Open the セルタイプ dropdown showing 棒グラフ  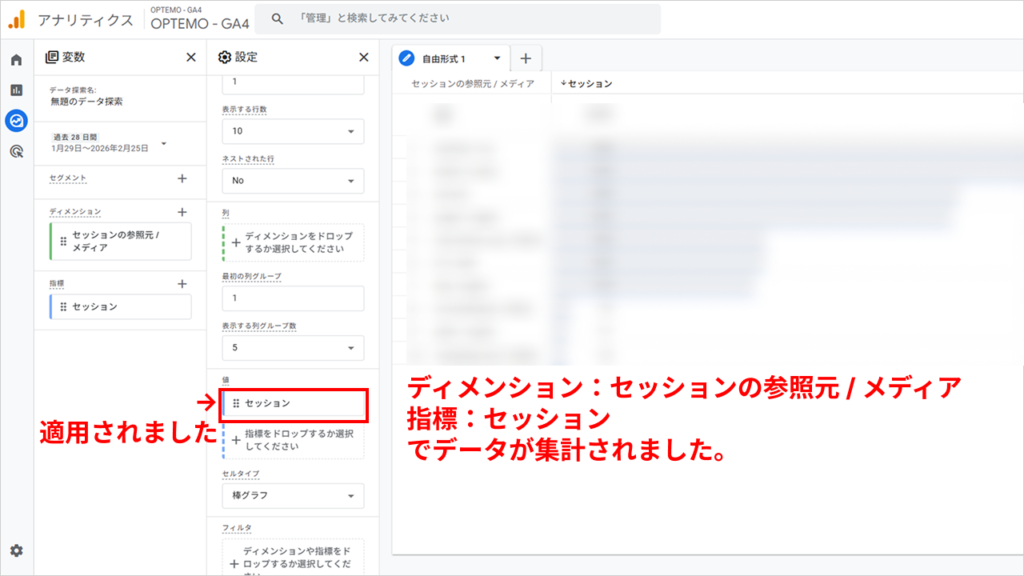click(x=290, y=495)
